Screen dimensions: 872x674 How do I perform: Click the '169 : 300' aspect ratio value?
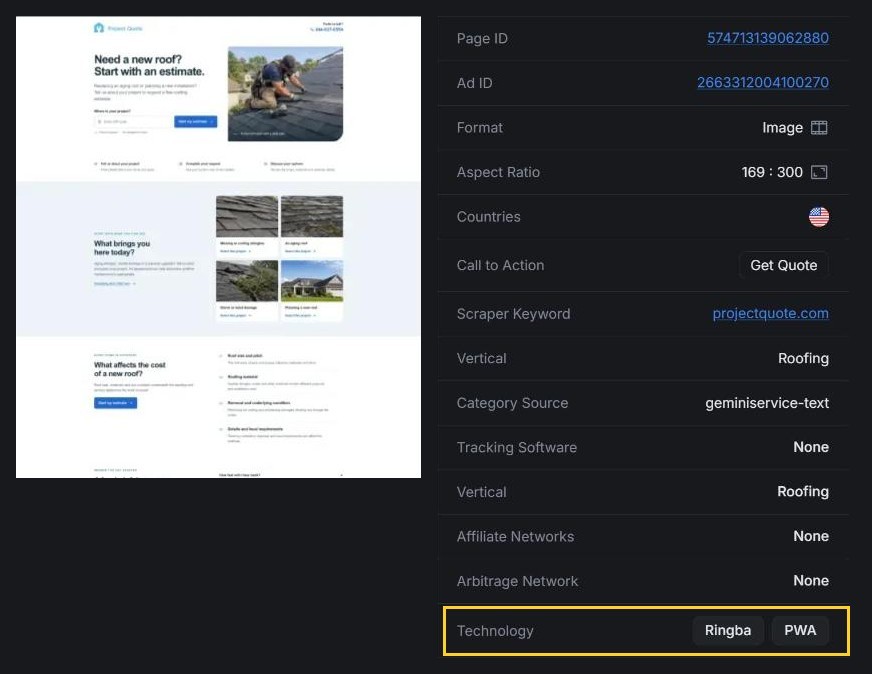(x=772, y=172)
